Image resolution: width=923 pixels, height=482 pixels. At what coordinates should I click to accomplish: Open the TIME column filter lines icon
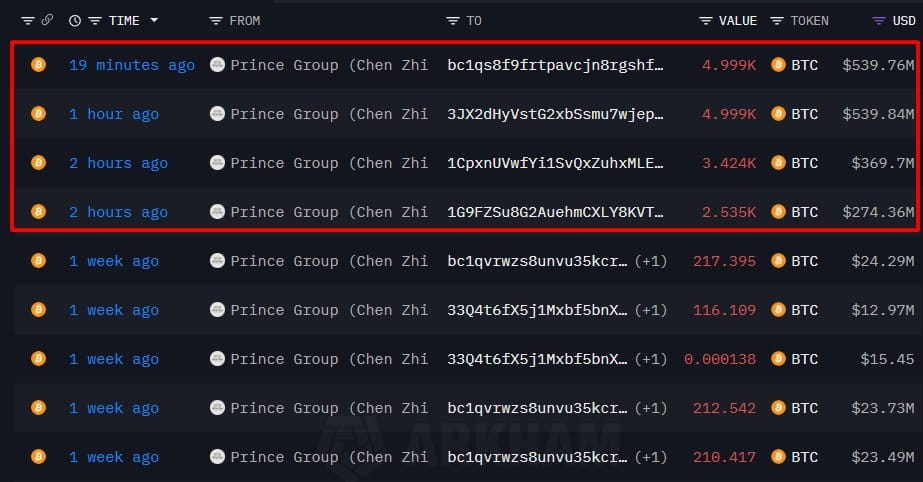pyautogui.click(x=95, y=21)
